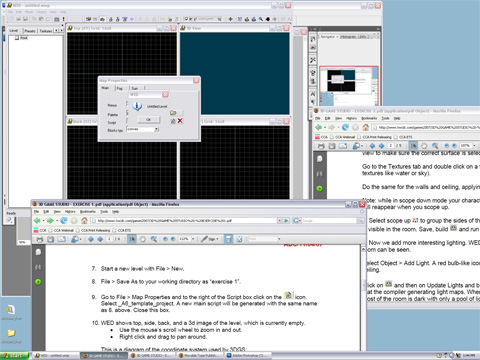Go to next page in Exercise 2 PDF
Viewport: 480px width, 360px height.
pos(381,146)
